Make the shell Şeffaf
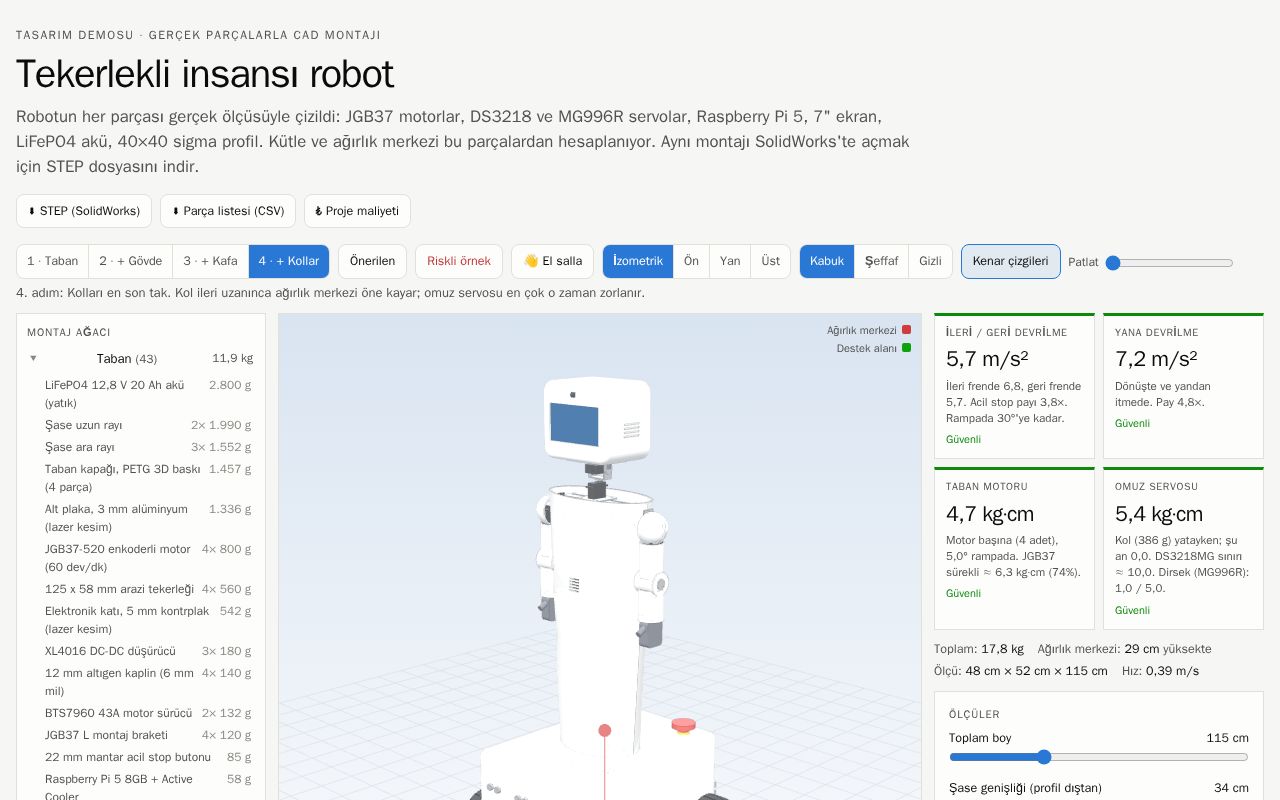This screenshot has height=800, width=1280. click(882, 261)
